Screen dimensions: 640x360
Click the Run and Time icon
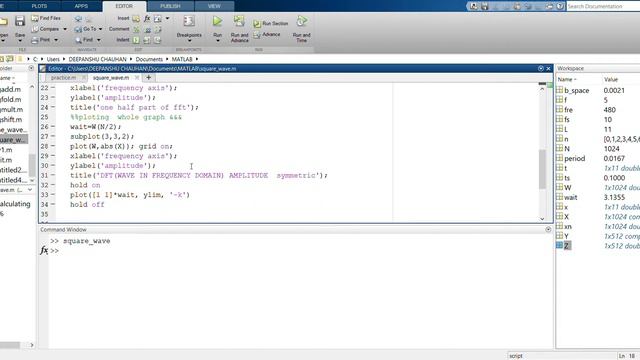coord(302,21)
